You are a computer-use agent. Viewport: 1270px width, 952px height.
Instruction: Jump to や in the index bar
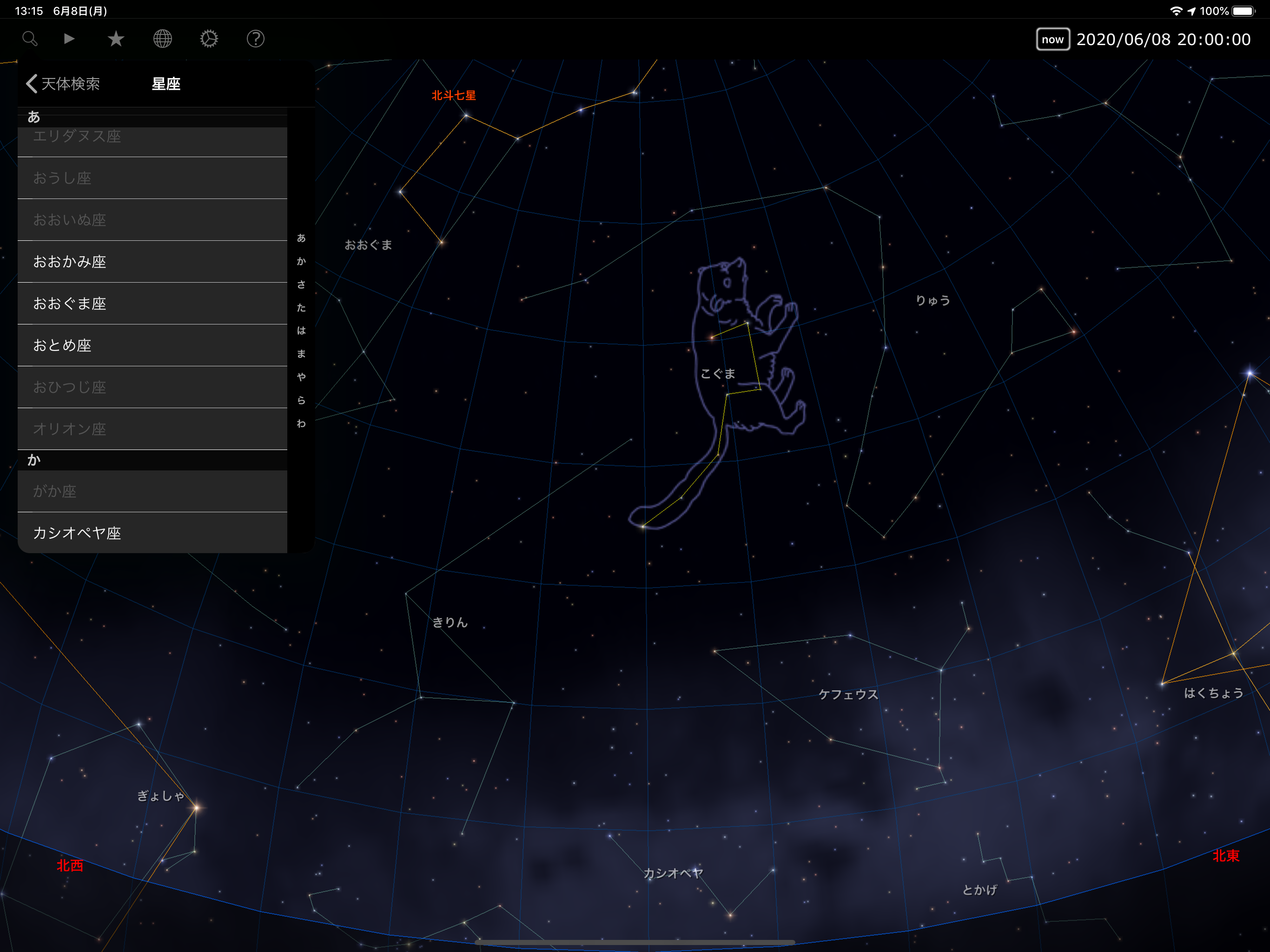(x=301, y=377)
